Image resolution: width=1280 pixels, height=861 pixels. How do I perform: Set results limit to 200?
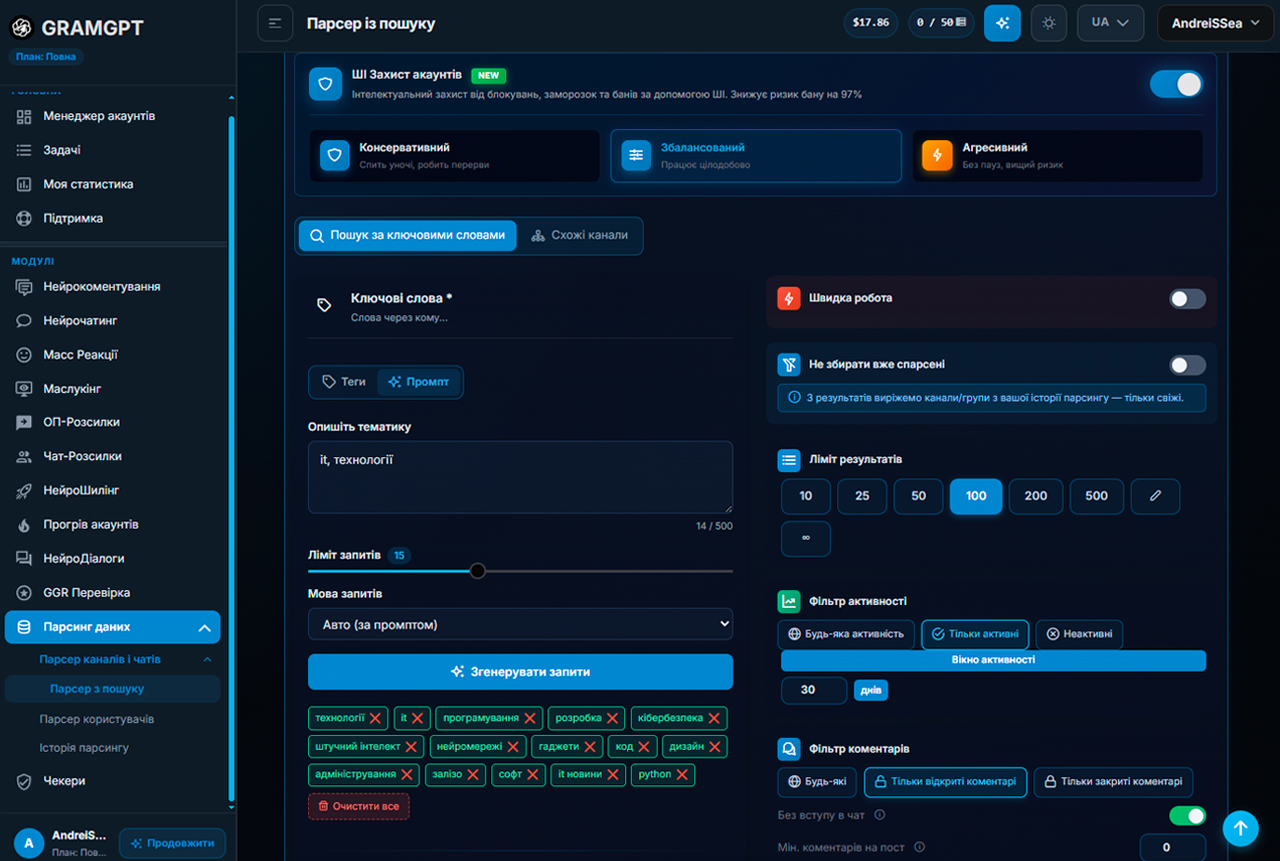[1036, 496]
